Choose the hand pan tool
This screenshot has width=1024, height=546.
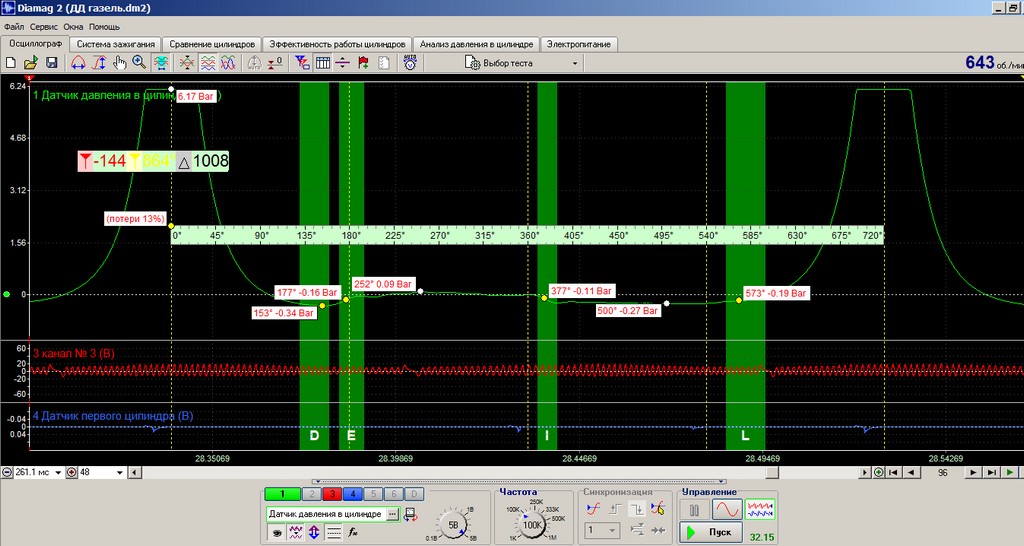point(120,63)
